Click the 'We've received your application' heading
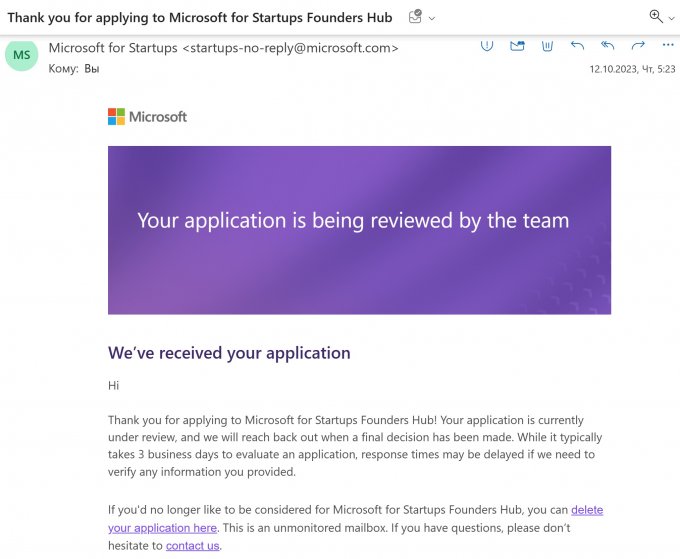The height and width of the screenshot is (559, 680). tap(229, 353)
